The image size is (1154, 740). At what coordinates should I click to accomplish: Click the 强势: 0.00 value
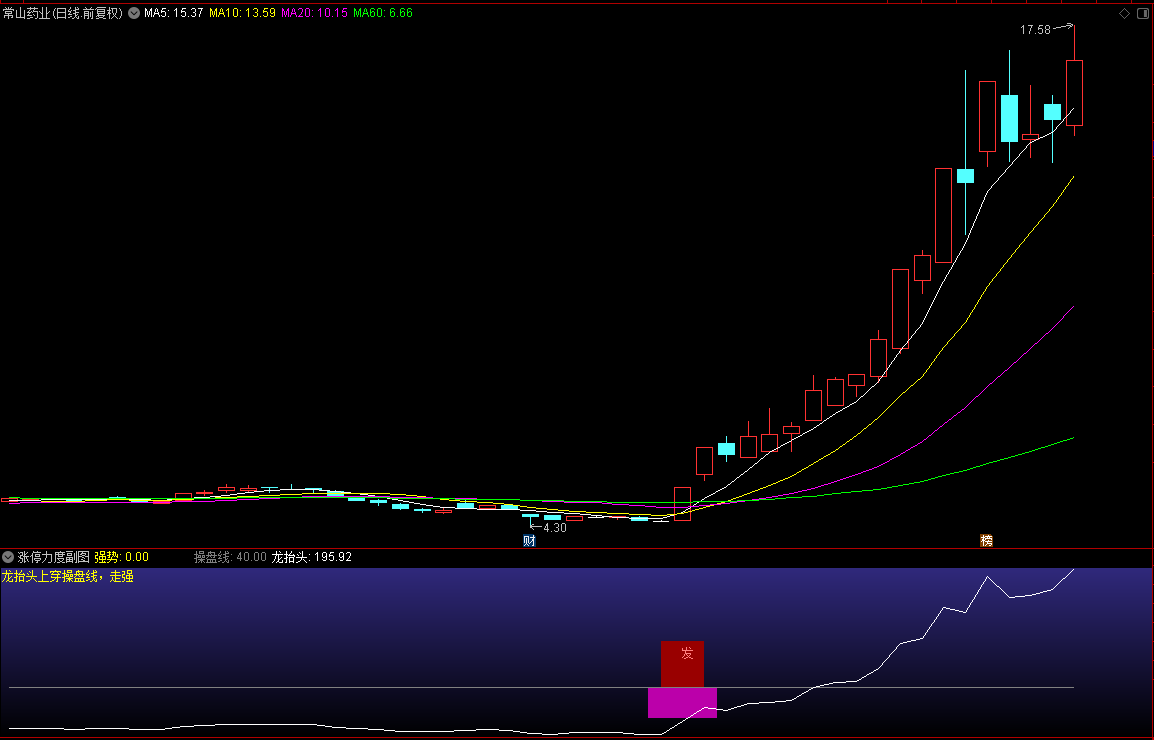coord(121,557)
